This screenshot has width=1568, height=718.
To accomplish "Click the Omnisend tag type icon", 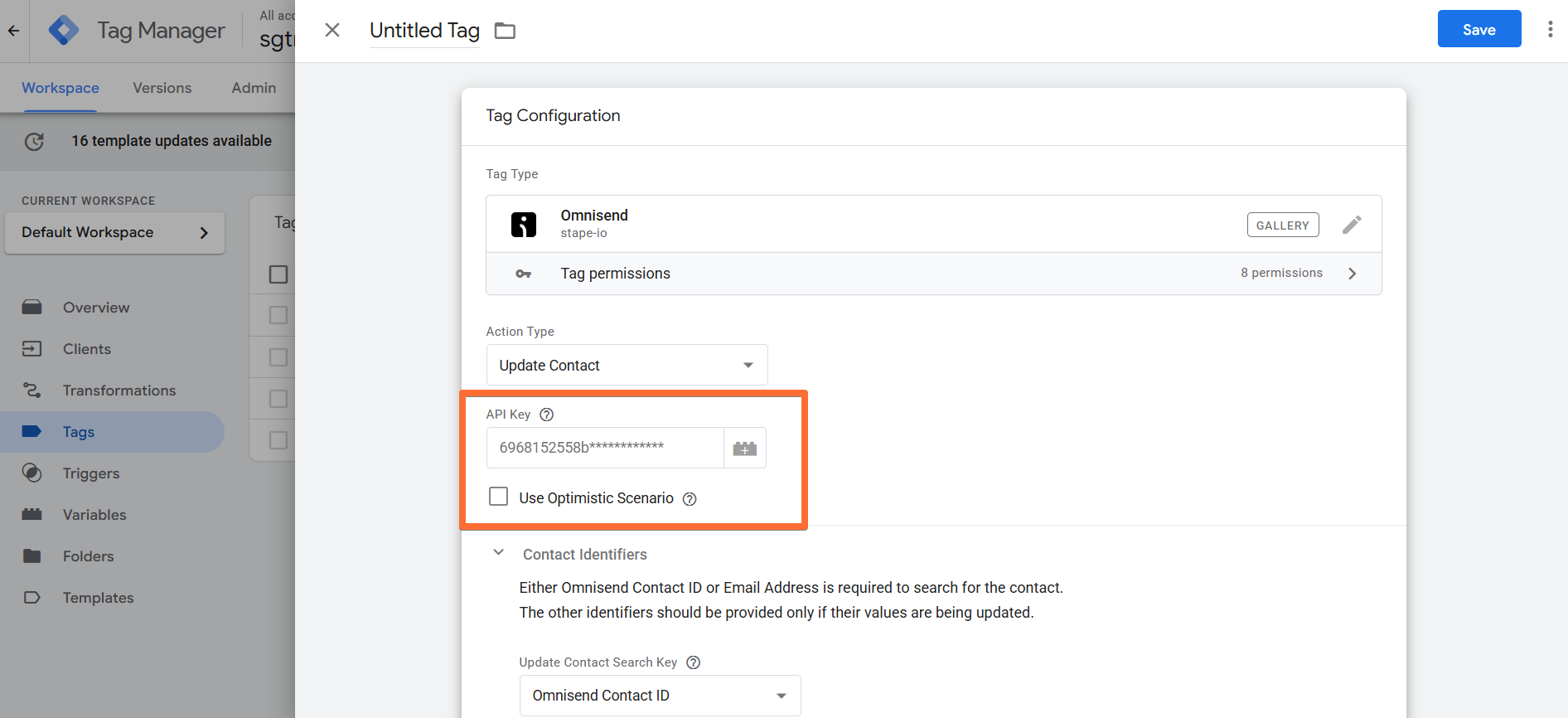I will (524, 225).
